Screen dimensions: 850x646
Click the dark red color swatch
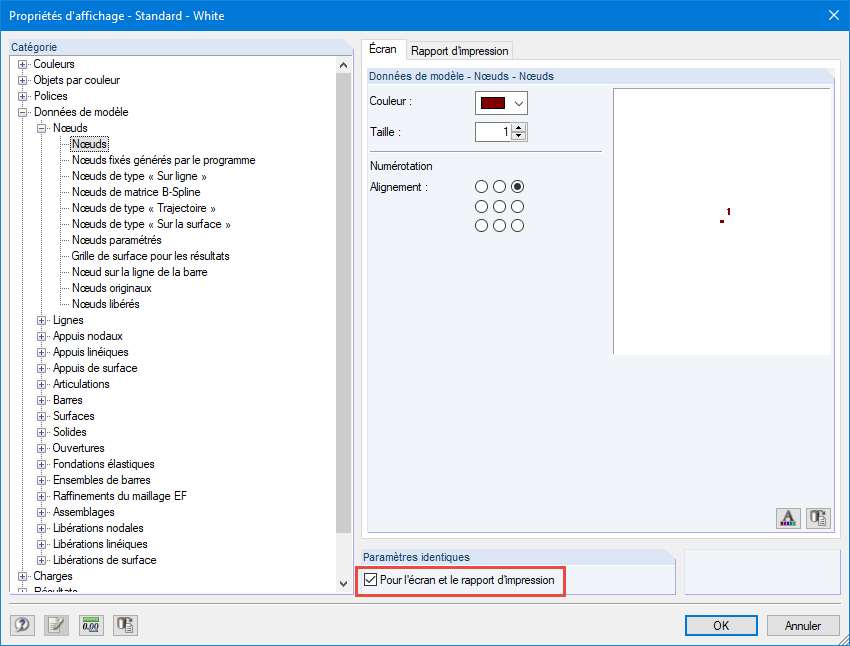pyautogui.click(x=493, y=103)
